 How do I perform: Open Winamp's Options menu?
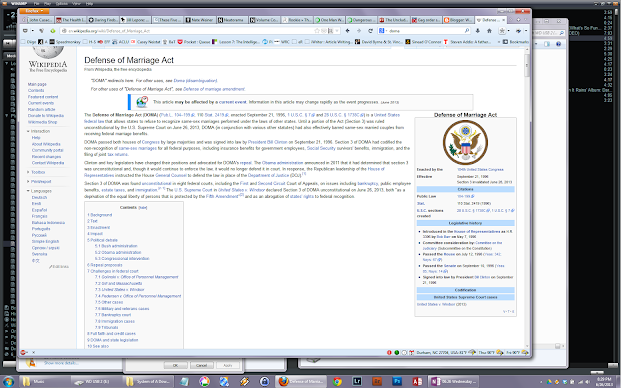pyautogui.click(x=62, y=3)
